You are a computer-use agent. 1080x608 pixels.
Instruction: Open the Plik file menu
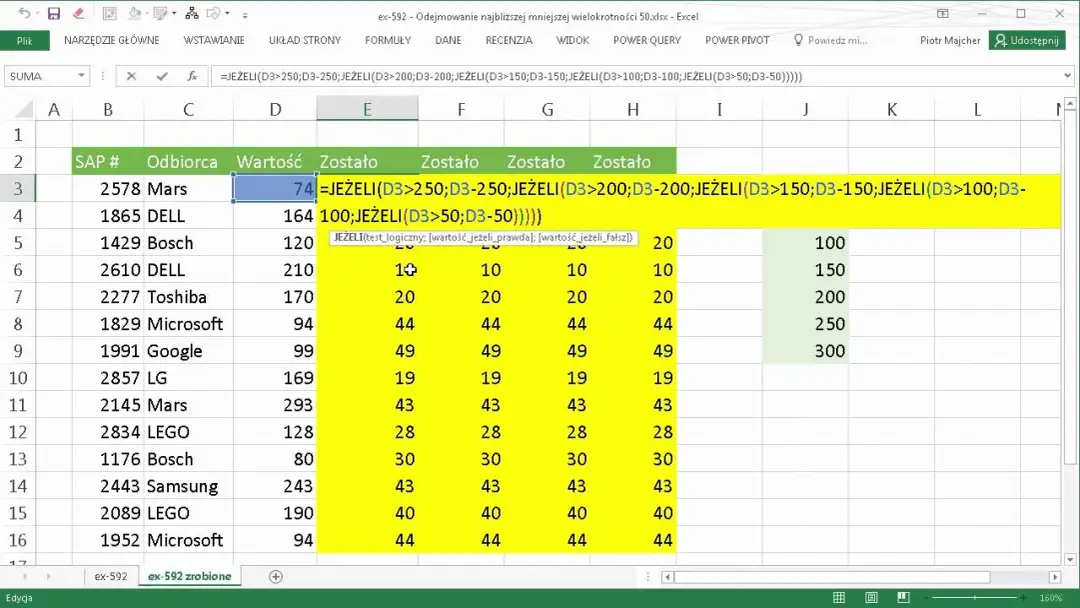(x=24, y=40)
